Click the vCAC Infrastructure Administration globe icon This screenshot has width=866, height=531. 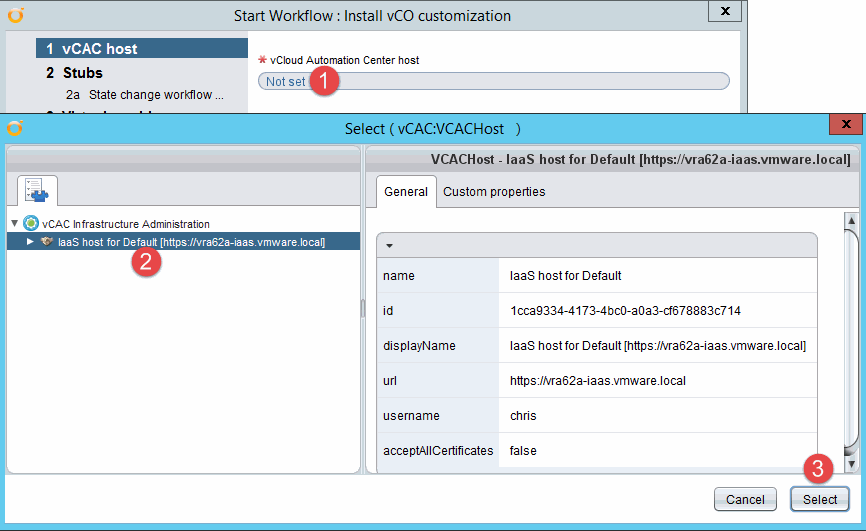[31, 224]
